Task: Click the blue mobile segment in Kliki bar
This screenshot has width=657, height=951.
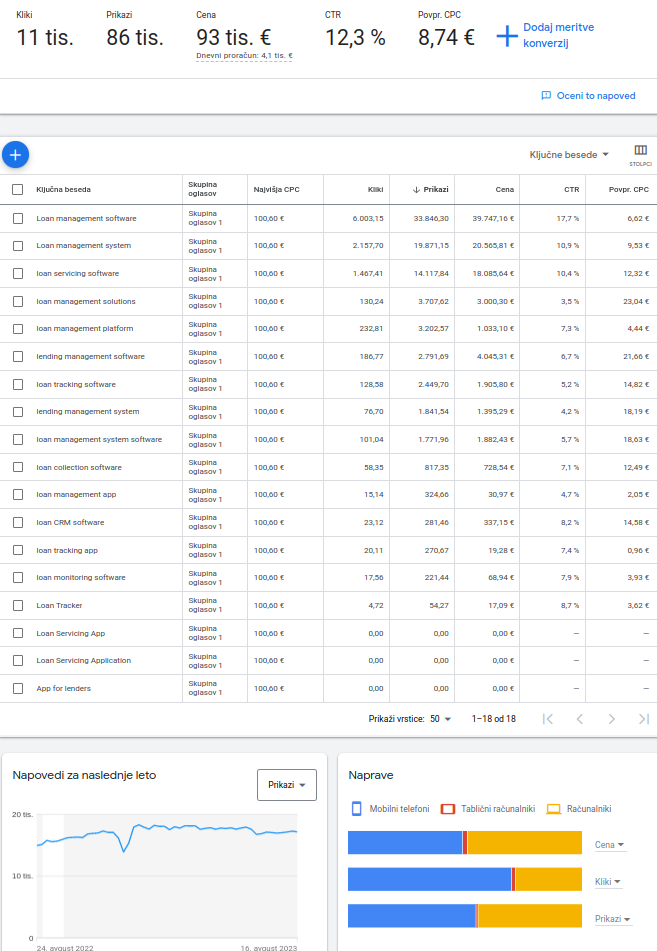Action: click(x=429, y=879)
